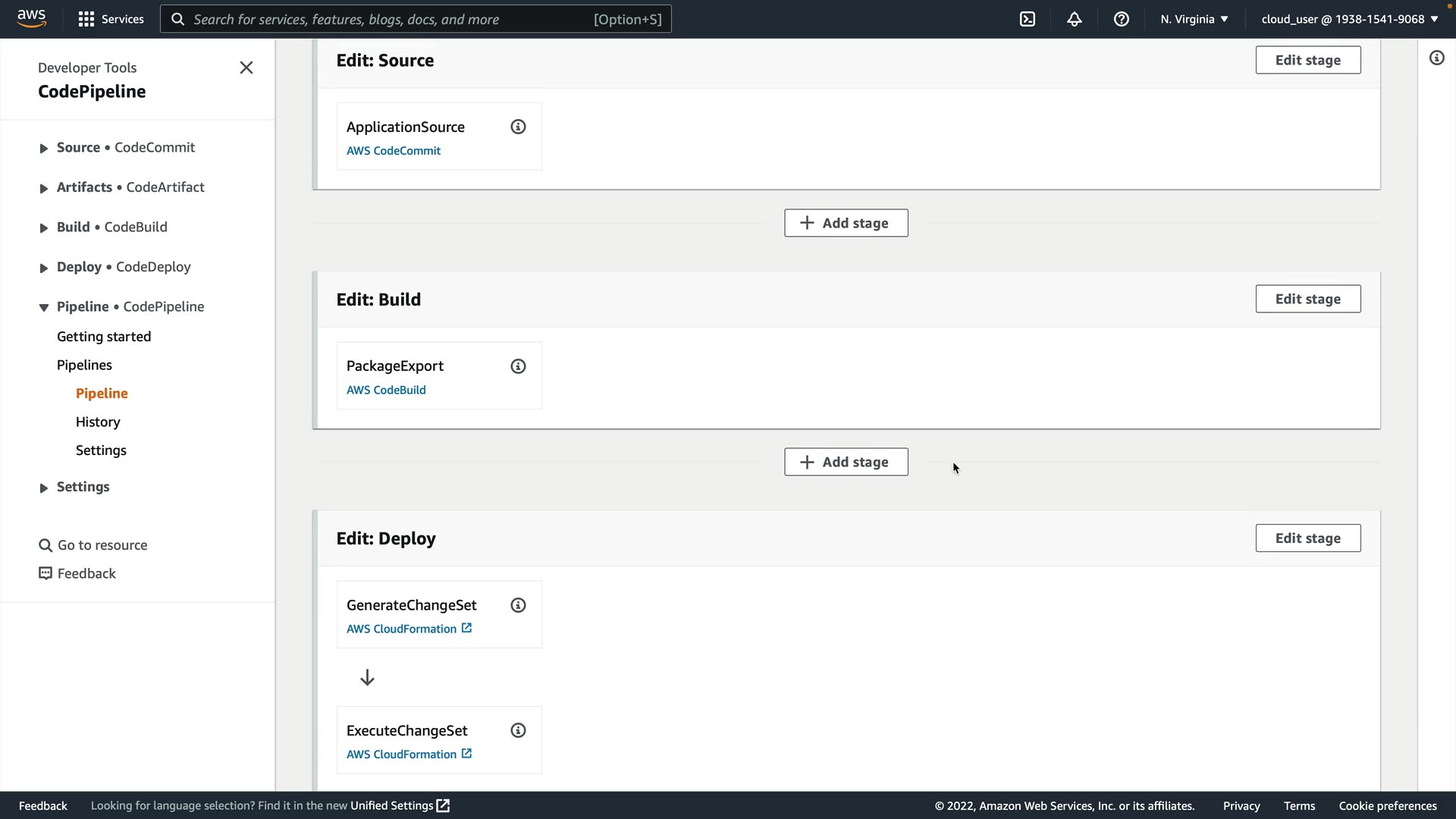Open the notifications bell

[1075, 19]
